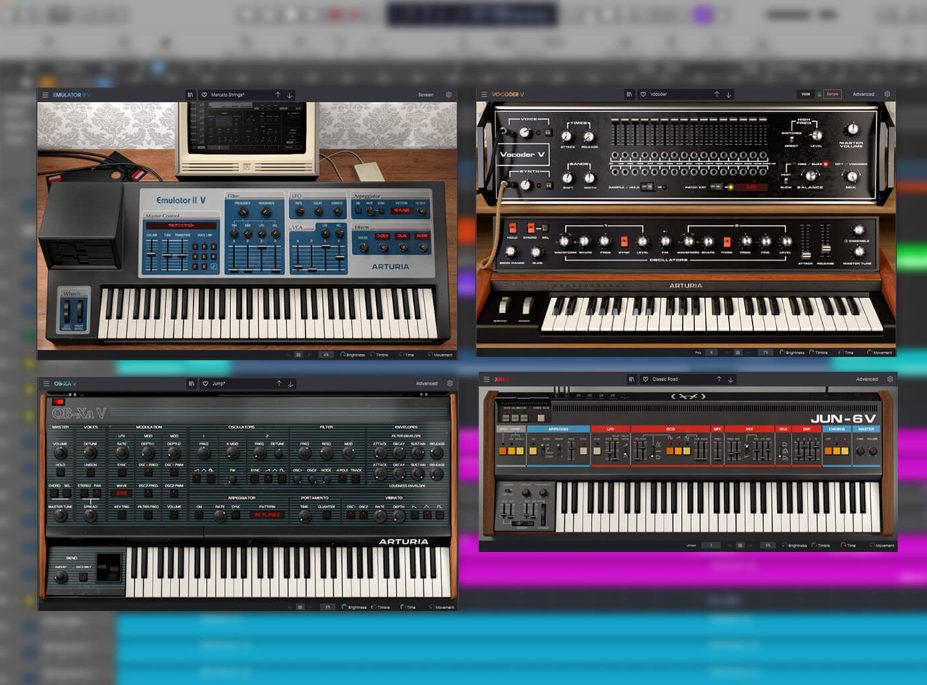The height and width of the screenshot is (685, 927).
Task: Go to next preset in Jun-6 V
Action: (731, 379)
